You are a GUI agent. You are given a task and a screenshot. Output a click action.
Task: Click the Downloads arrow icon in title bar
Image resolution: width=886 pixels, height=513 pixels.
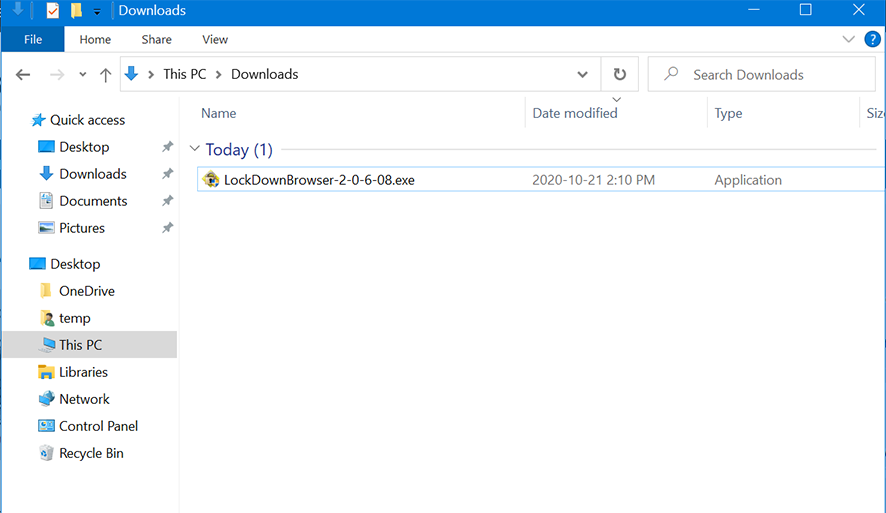18,9
